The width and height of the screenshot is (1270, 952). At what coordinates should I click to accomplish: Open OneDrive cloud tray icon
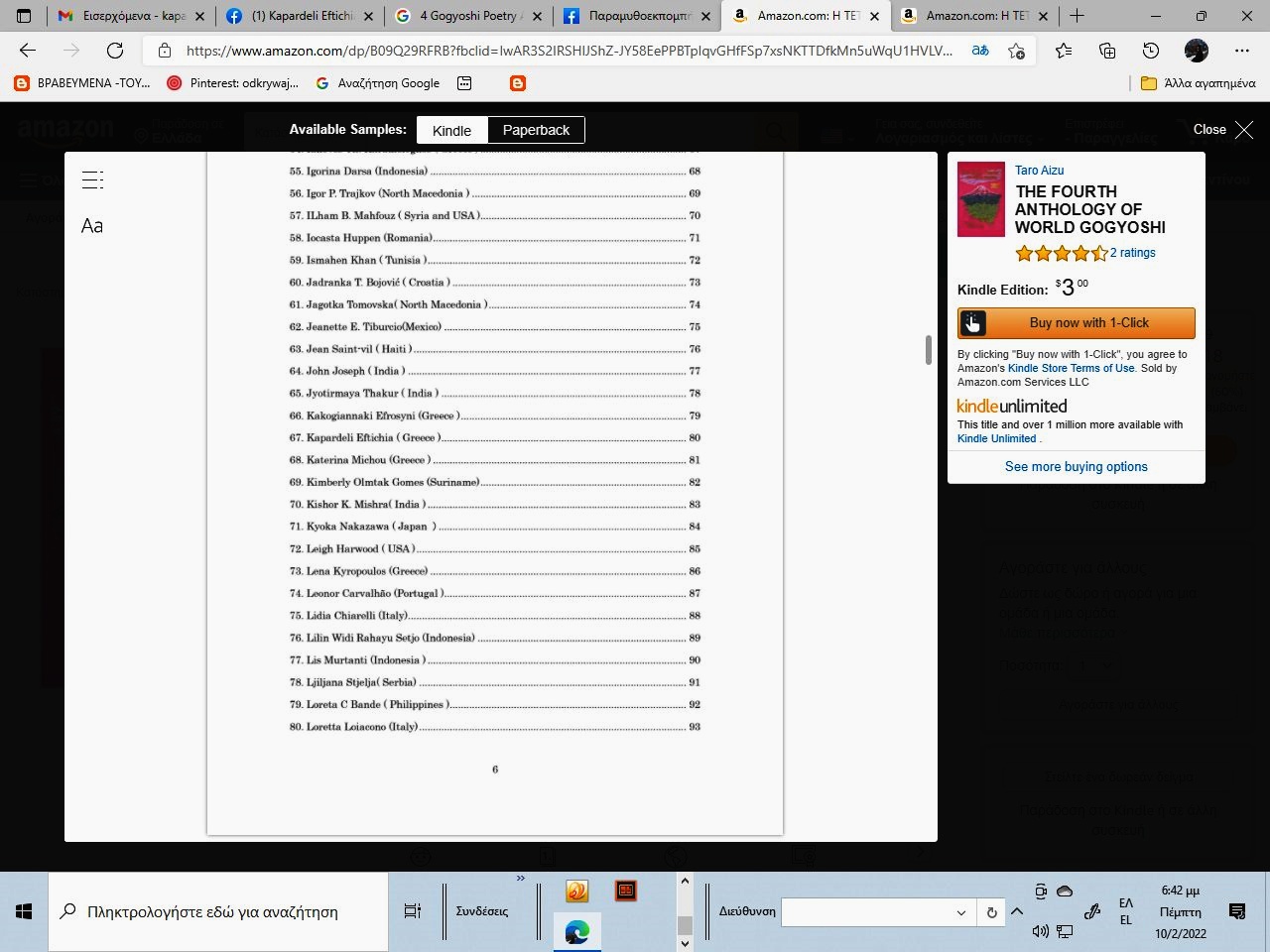(1065, 892)
